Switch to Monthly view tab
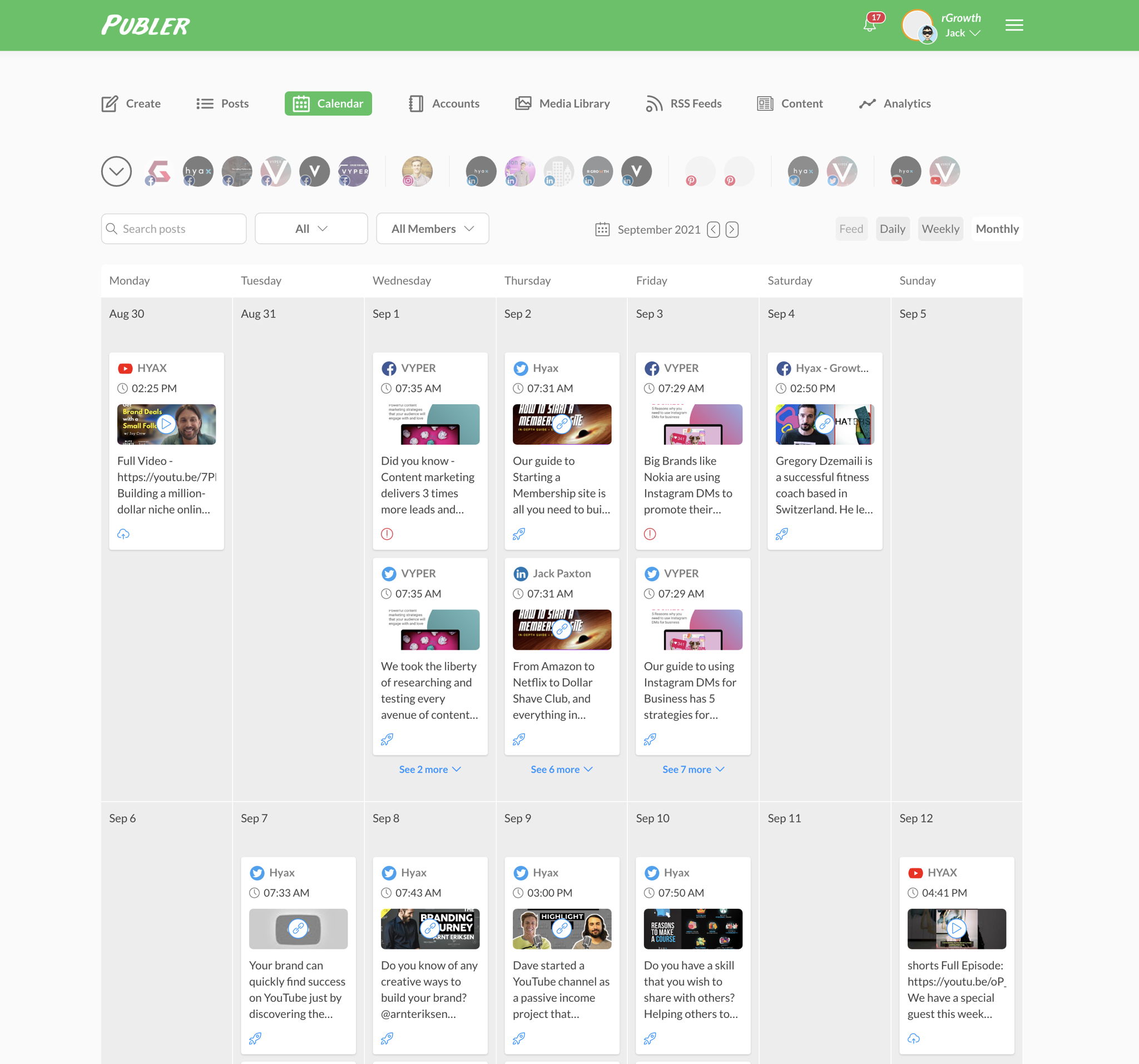 (997, 228)
